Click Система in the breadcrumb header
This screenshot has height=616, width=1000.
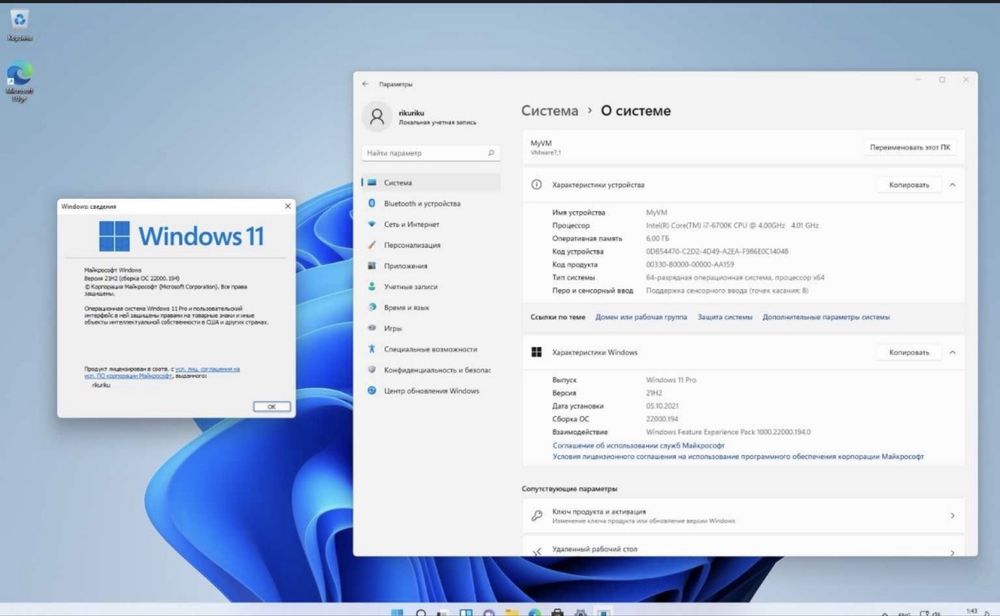[550, 111]
